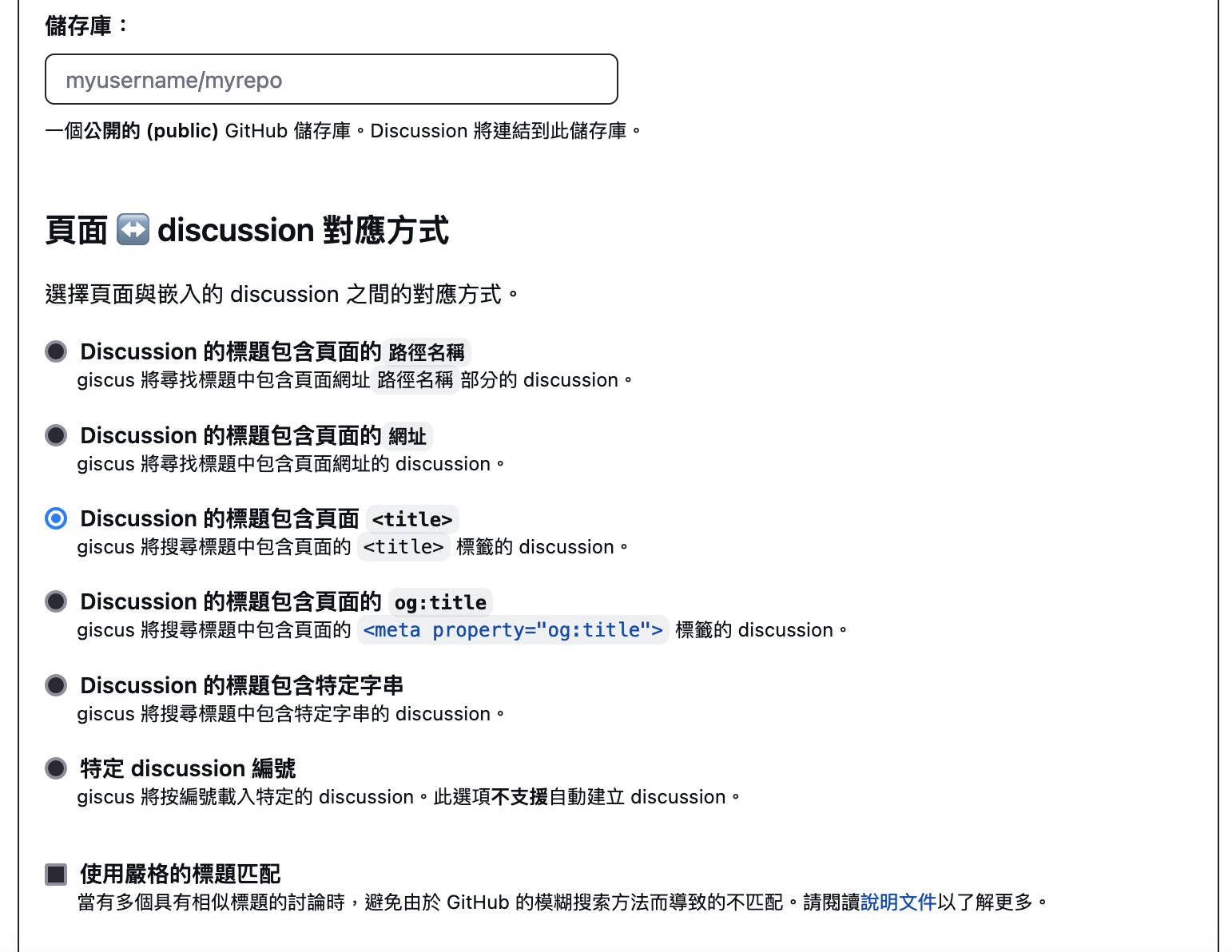Select the og:title mapping radio button

(x=56, y=601)
